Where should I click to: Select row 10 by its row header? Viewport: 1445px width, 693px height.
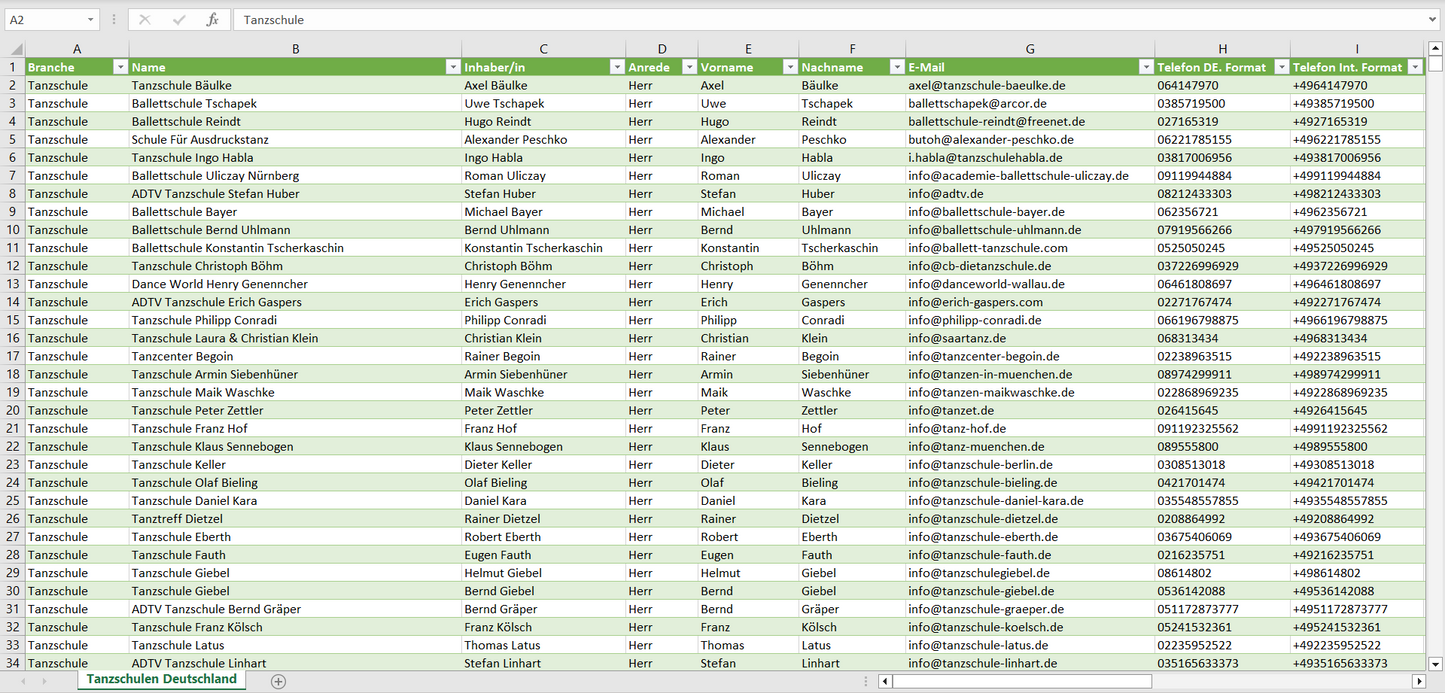pos(13,230)
